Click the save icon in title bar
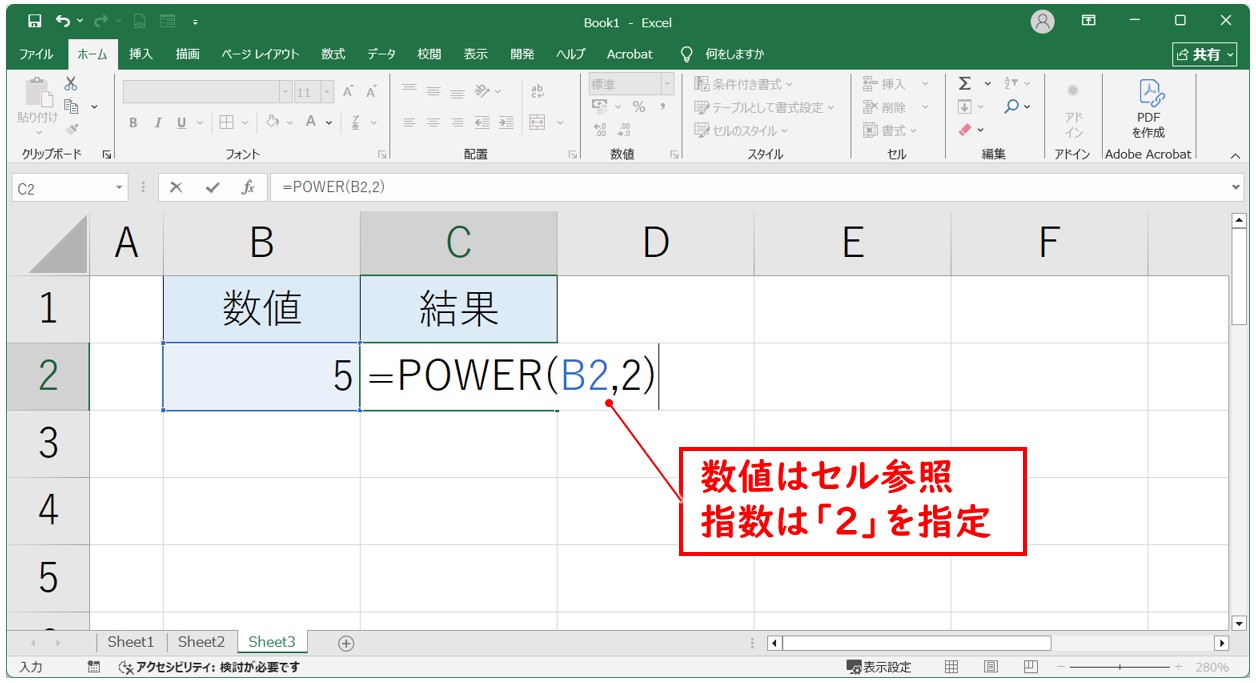This screenshot has width=1256, height=683. (35, 21)
